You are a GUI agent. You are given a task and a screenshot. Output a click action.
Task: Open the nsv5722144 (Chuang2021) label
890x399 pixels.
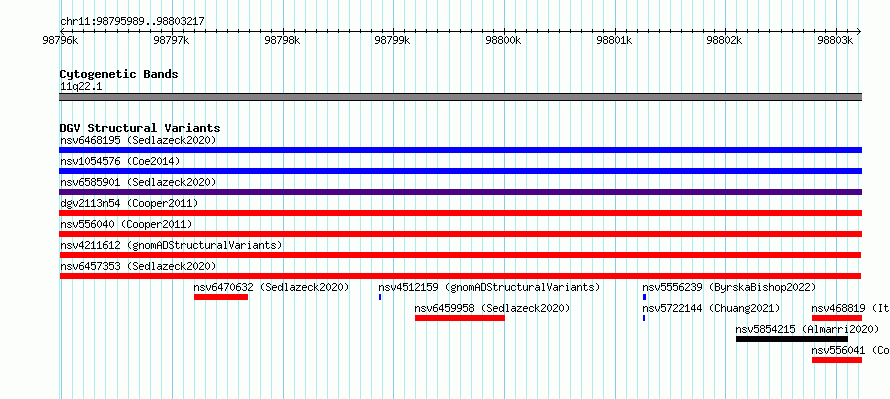pos(711,308)
